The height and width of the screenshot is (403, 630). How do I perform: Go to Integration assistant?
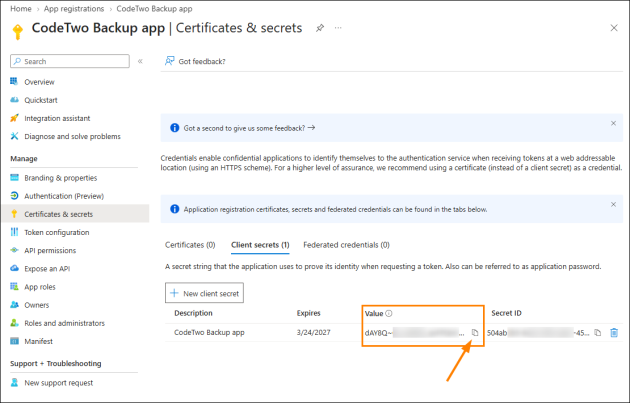pyautogui.click(x=57, y=118)
